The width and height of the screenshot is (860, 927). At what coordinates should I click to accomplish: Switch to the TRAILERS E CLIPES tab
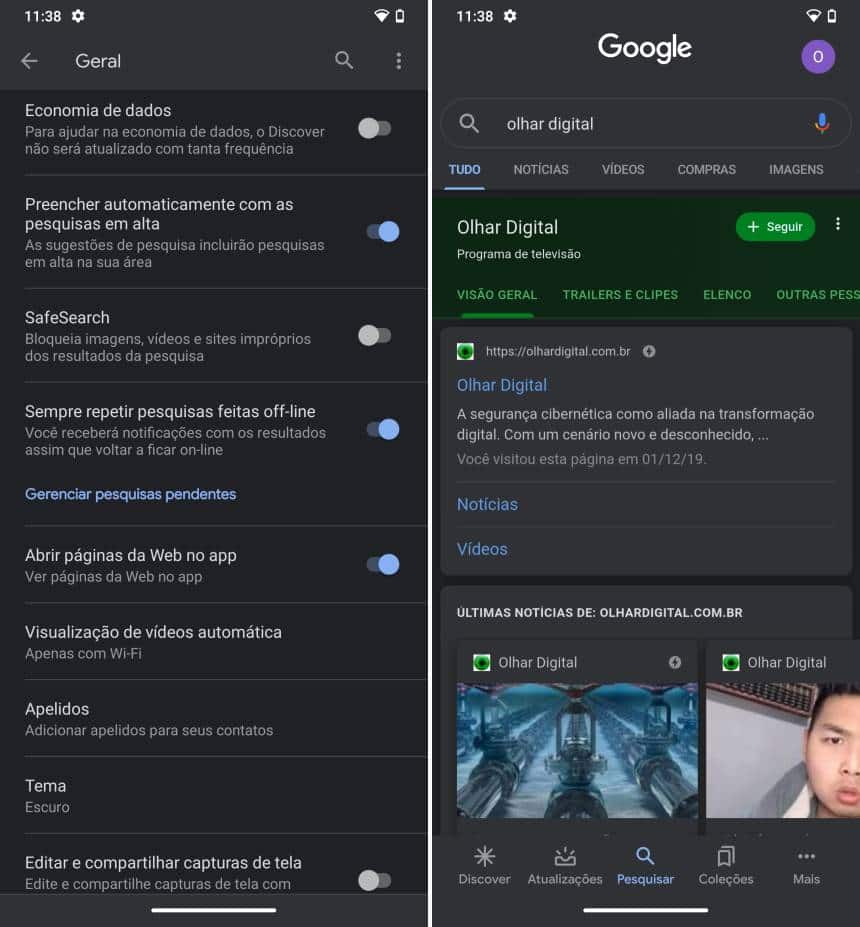point(620,295)
